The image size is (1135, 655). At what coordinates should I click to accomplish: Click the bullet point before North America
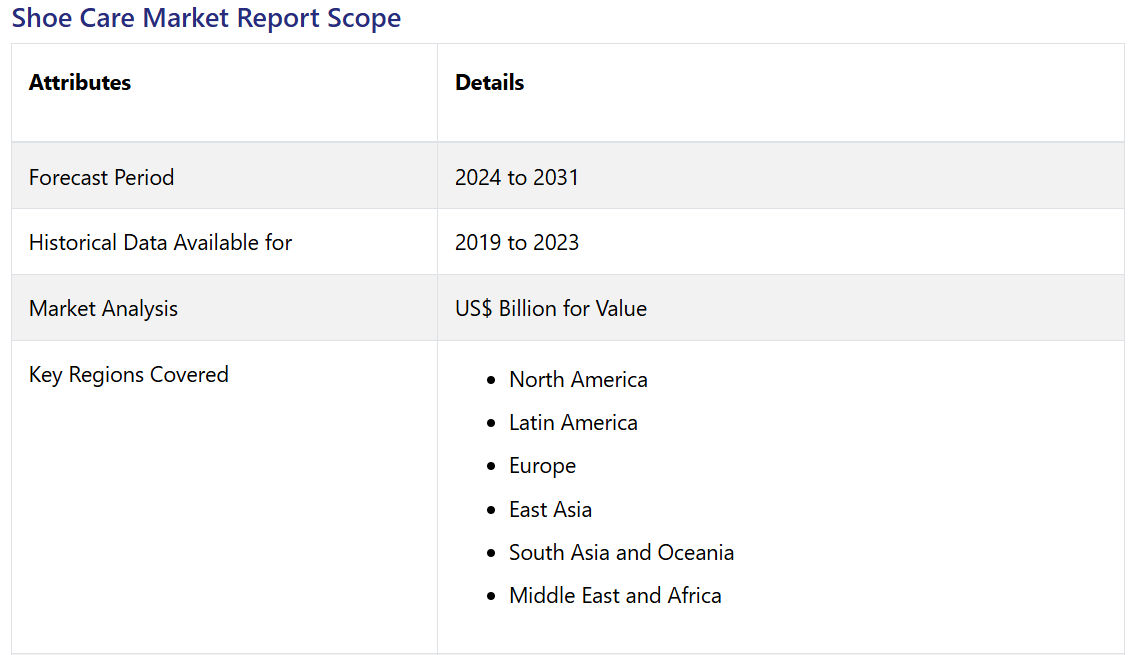(x=490, y=381)
